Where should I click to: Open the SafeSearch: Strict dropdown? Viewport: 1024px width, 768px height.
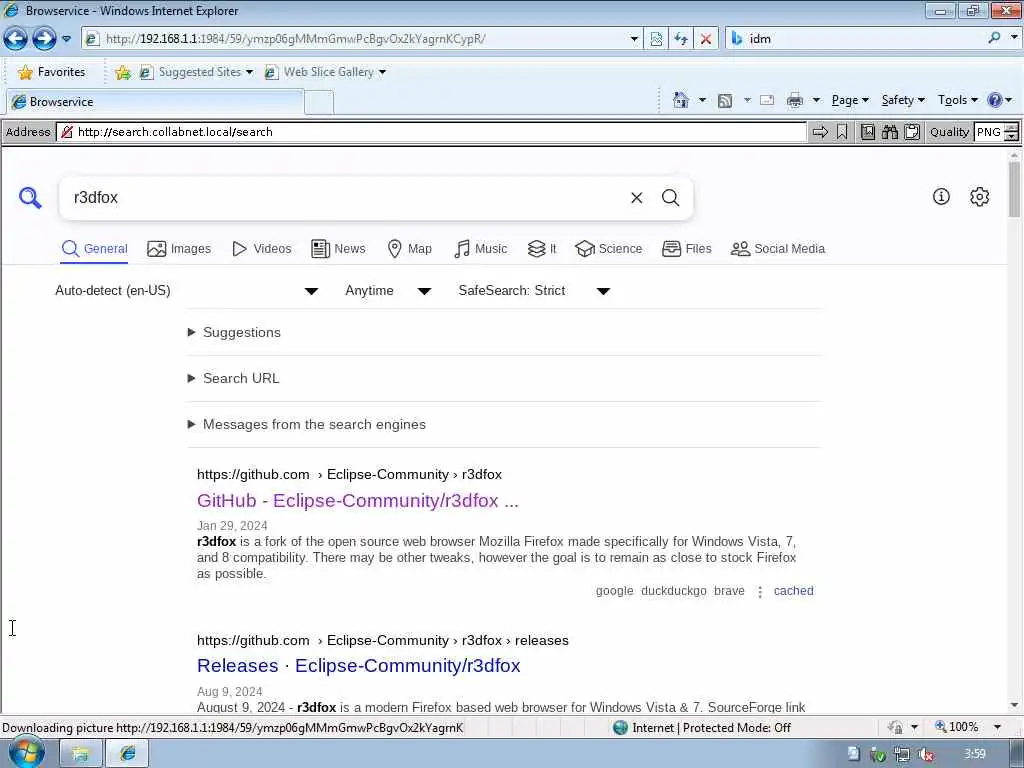click(x=534, y=291)
